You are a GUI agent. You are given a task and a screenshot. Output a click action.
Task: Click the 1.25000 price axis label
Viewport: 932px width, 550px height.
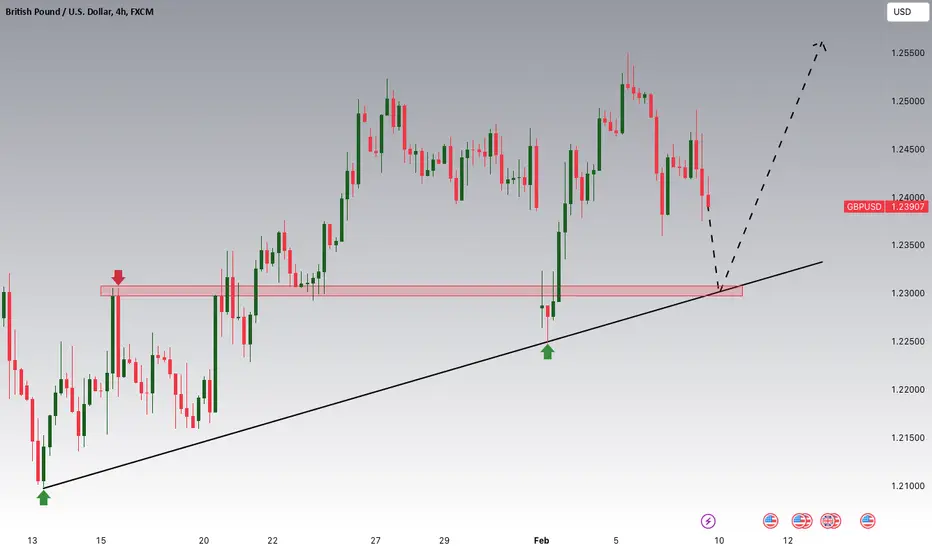tap(908, 101)
